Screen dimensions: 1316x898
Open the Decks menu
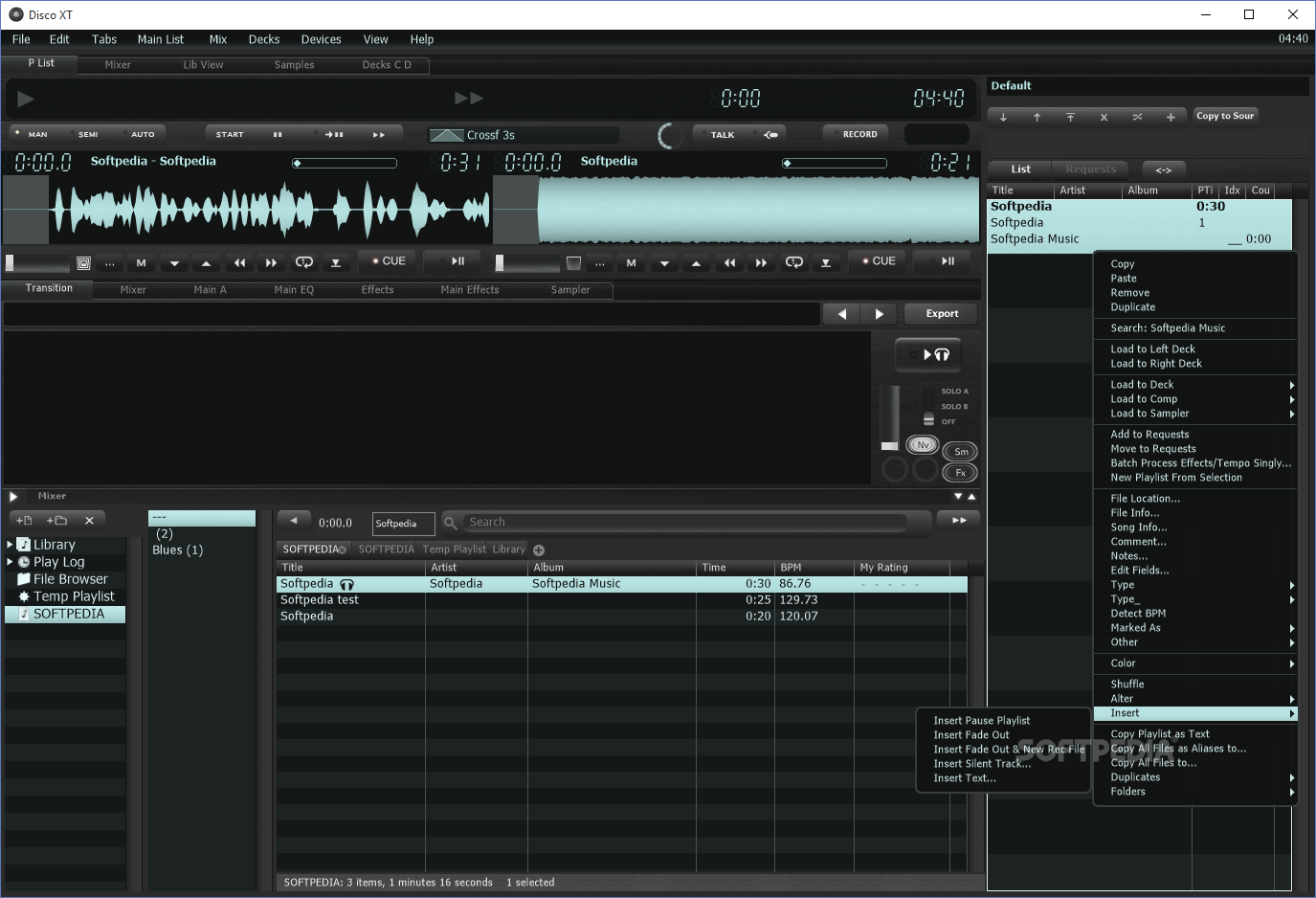tap(264, 39)
